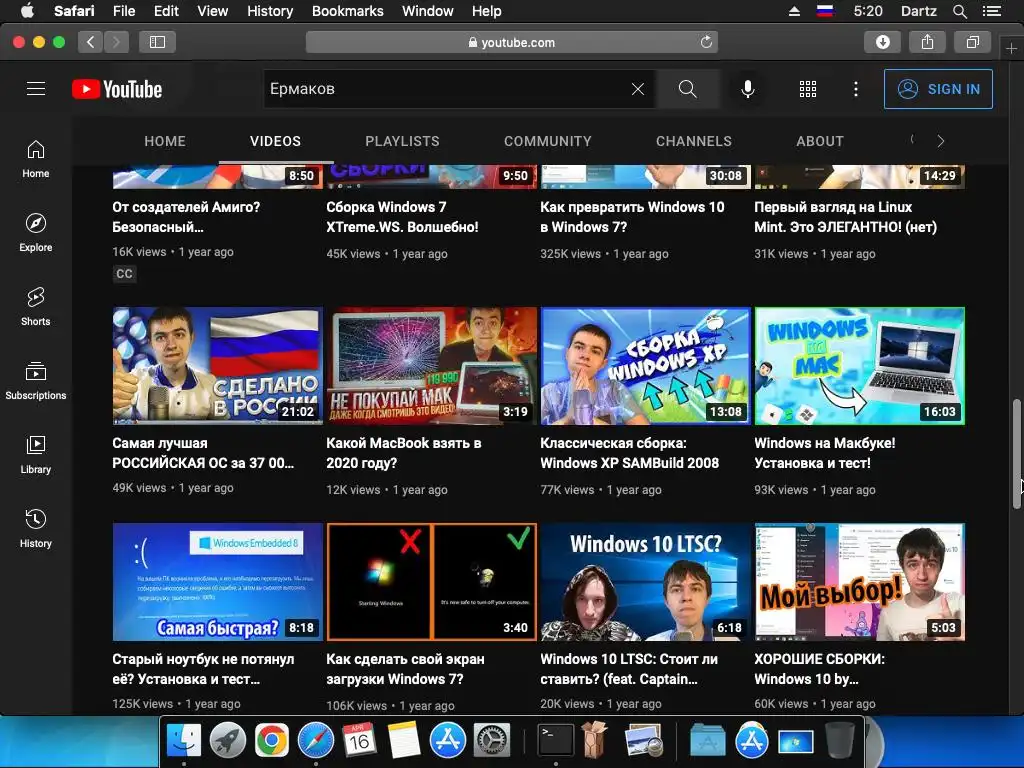Open Terminal from the Dock
The height and width of the screenshot is (768, 1024).
(x=556, y=741)
